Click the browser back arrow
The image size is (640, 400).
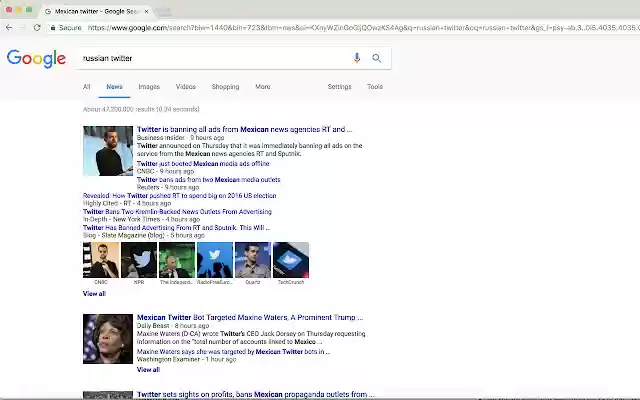tap(9, 28)
